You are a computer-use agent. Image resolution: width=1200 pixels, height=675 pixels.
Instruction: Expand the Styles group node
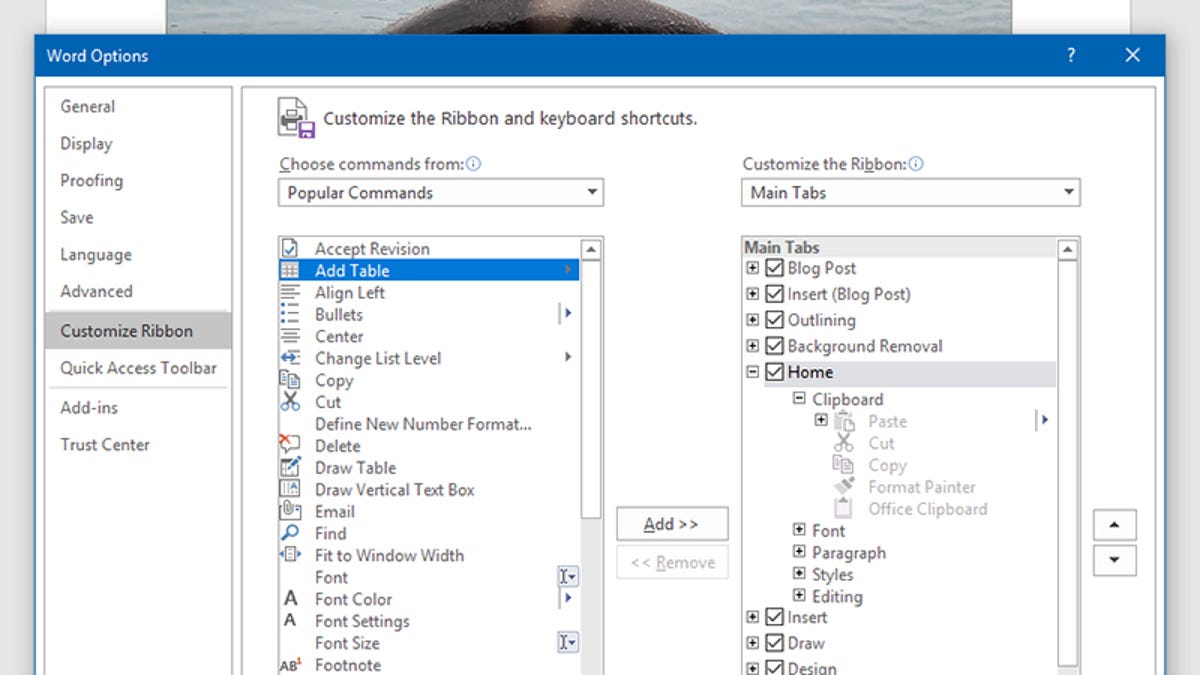pos(799,574)
